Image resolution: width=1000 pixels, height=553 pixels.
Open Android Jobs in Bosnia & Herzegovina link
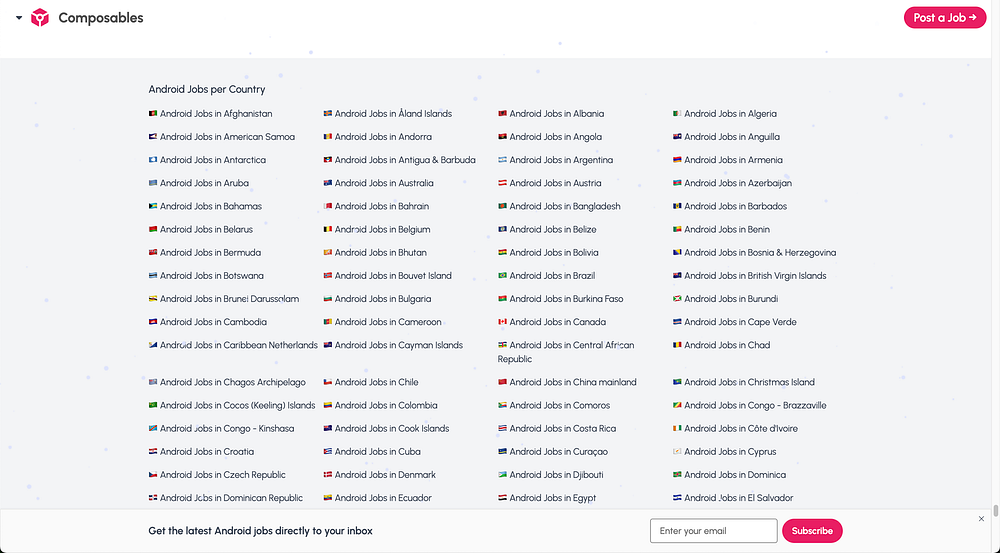(x=754, y=253)
